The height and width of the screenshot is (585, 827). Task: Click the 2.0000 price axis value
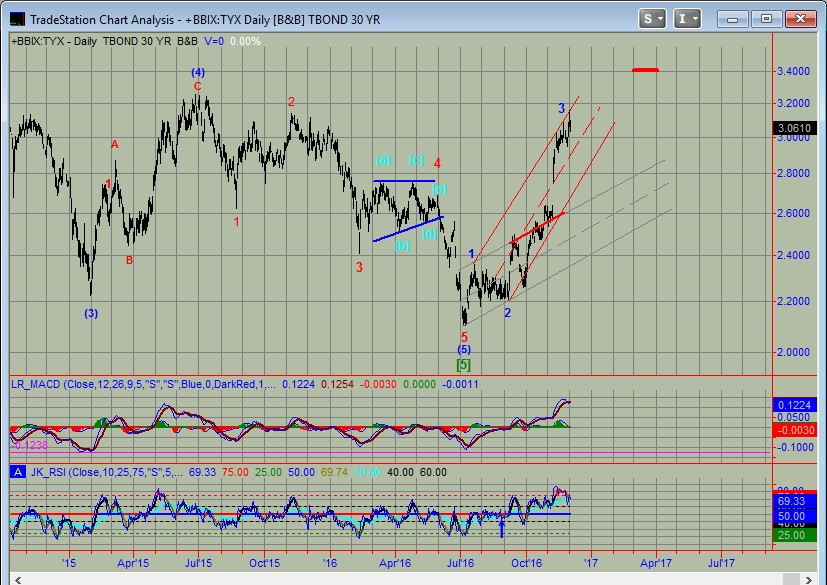[x=793, y=352]
